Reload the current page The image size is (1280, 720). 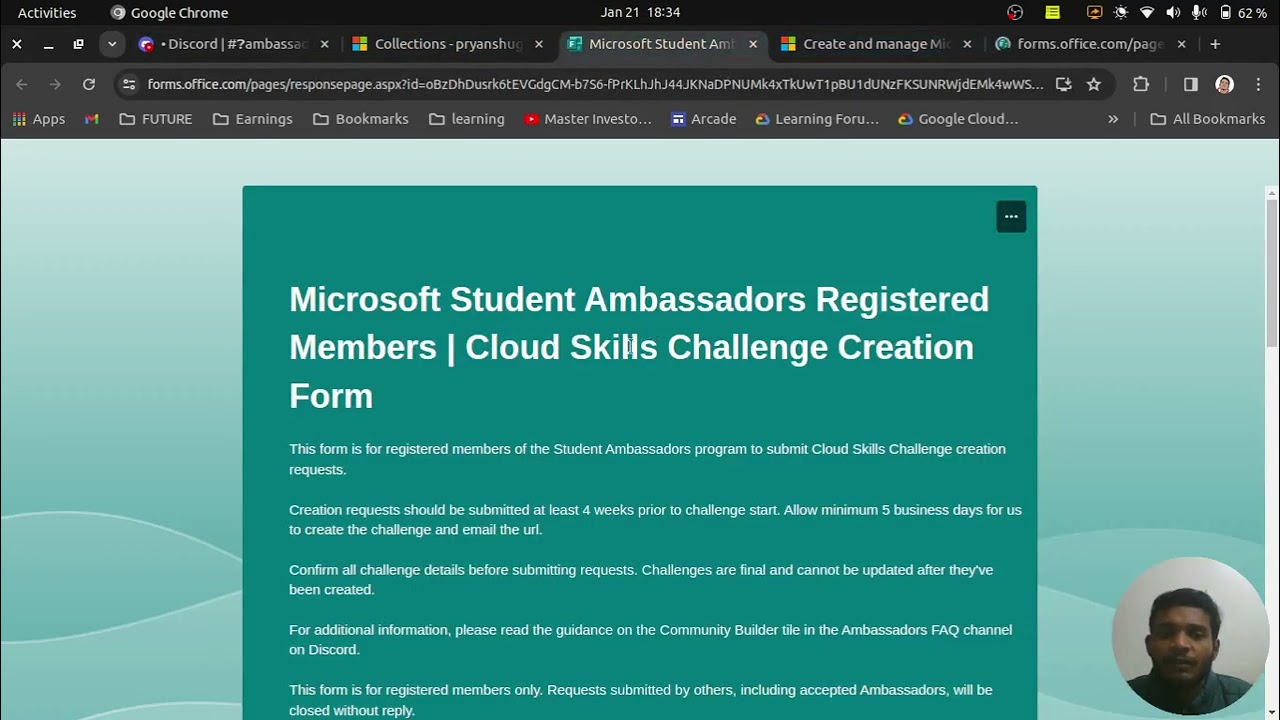click(89, 85)
